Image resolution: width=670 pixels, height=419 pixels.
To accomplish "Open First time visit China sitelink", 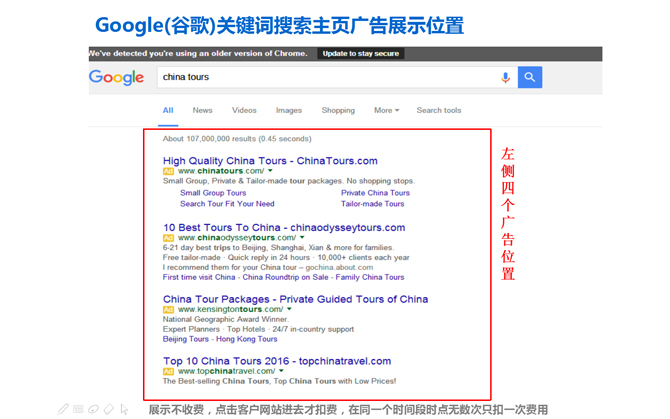I will [199, 278].
